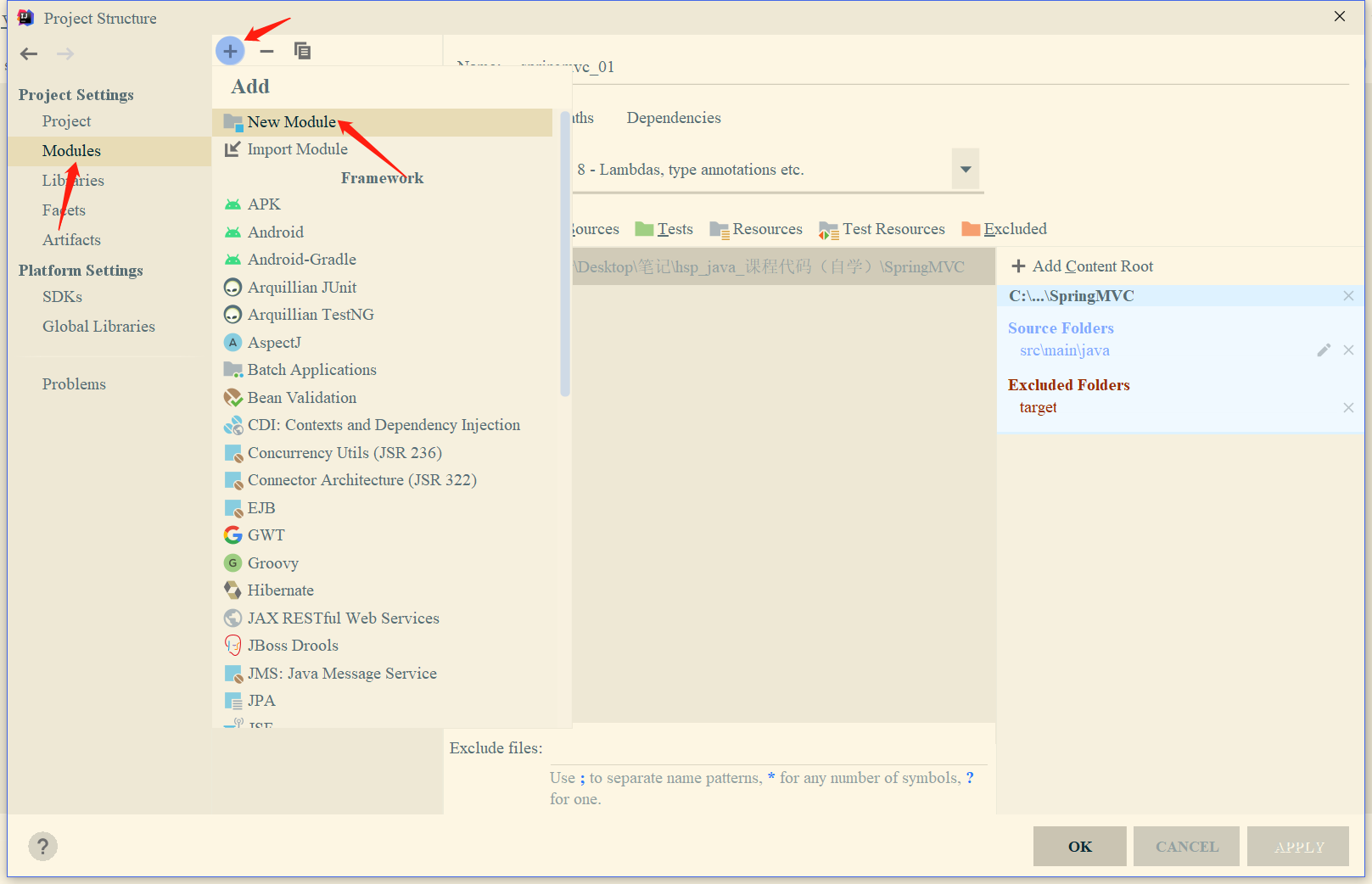
Task: Click the Apply button
Action: tap(1298, 847)
